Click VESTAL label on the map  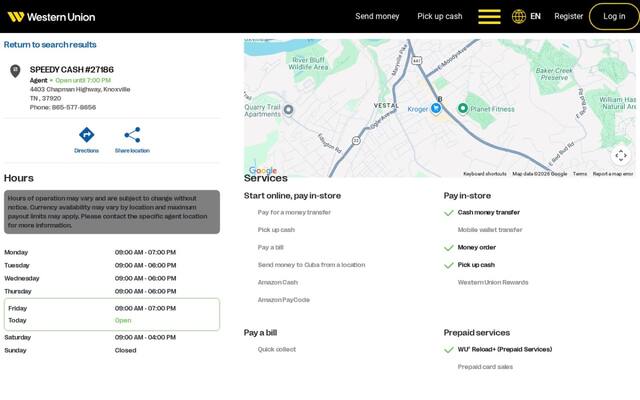(386, 105)
